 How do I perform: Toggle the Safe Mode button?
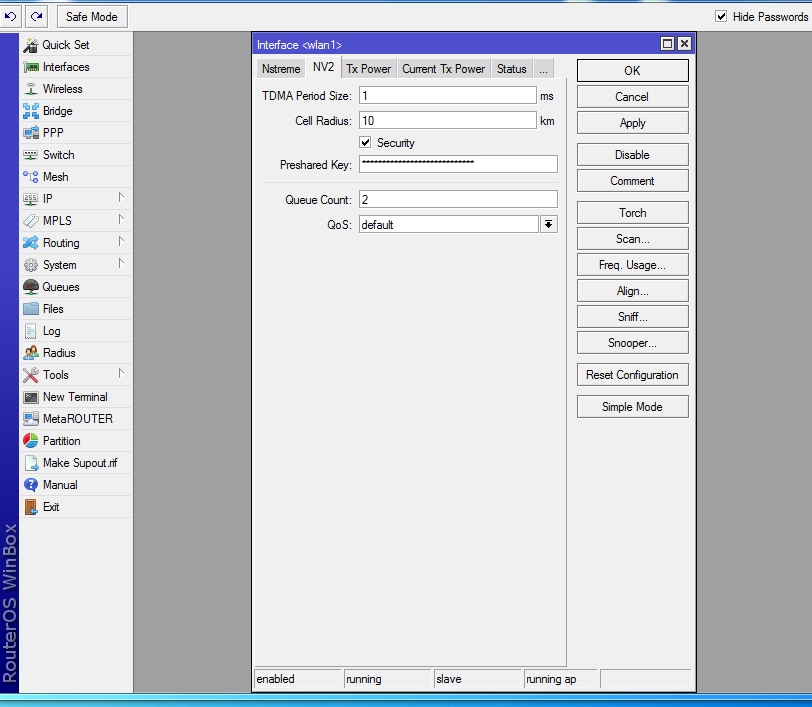[x=91, y=17]
